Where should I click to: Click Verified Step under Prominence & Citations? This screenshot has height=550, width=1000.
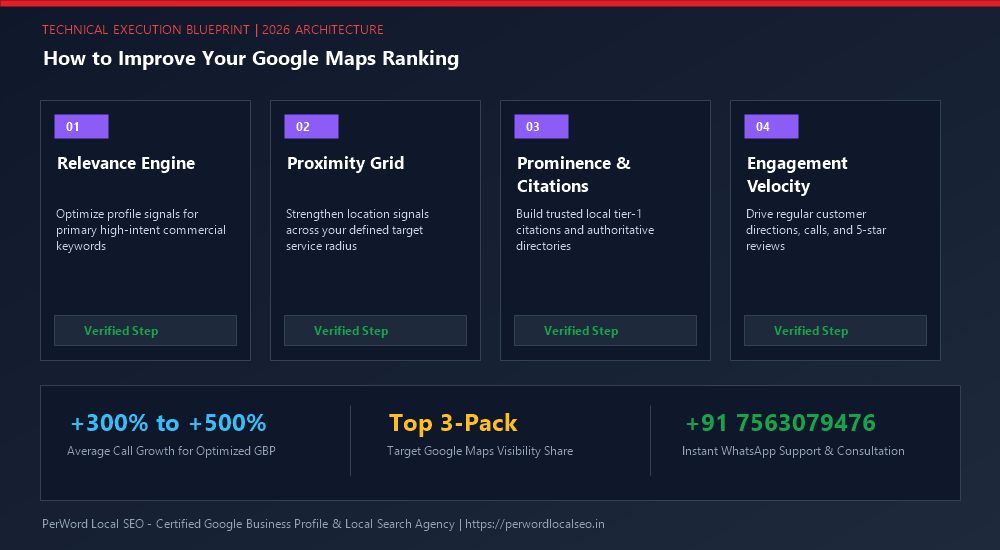click(605, 331)
